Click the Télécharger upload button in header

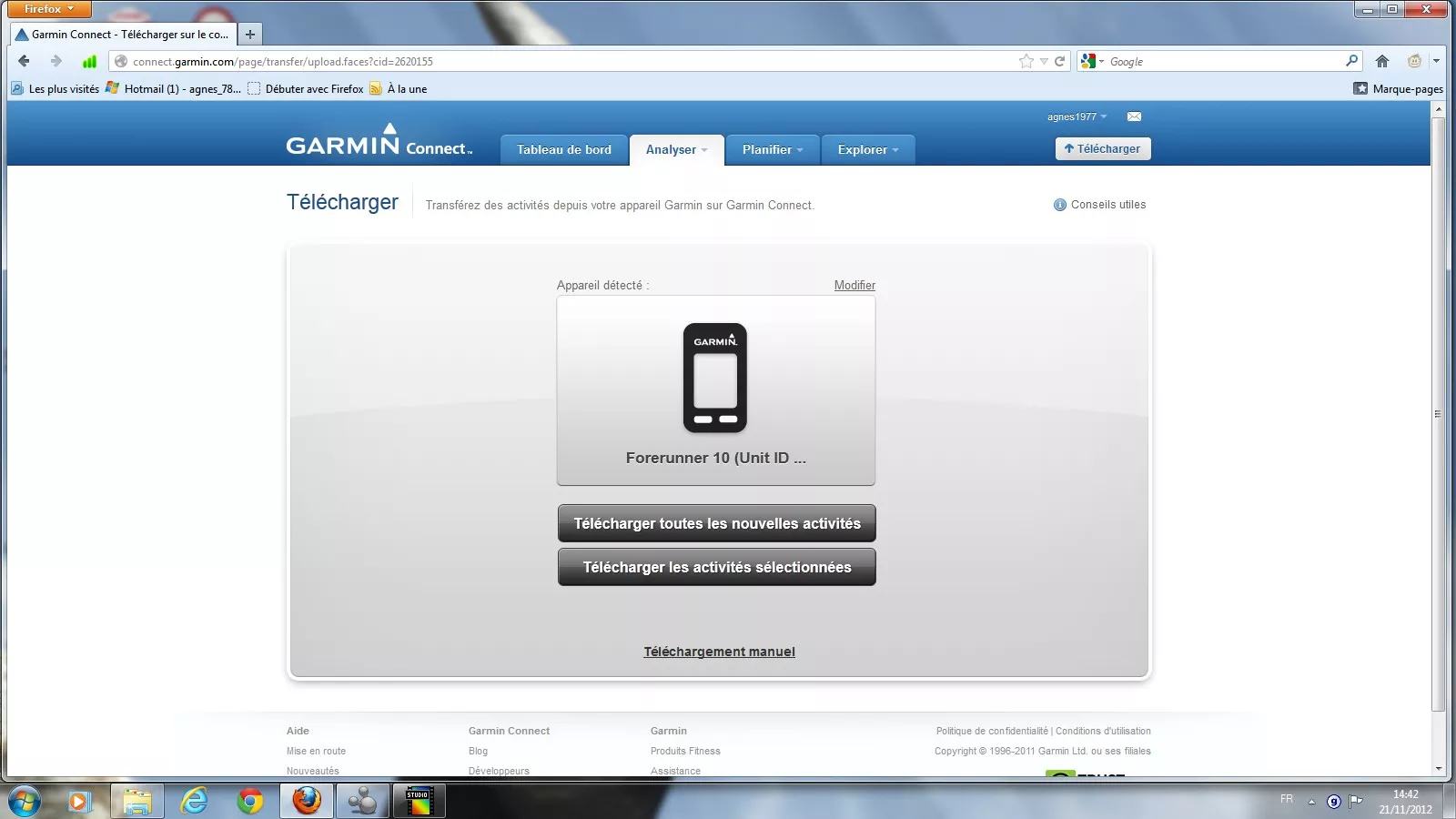pyautogui.click(x=1102, y=148)
